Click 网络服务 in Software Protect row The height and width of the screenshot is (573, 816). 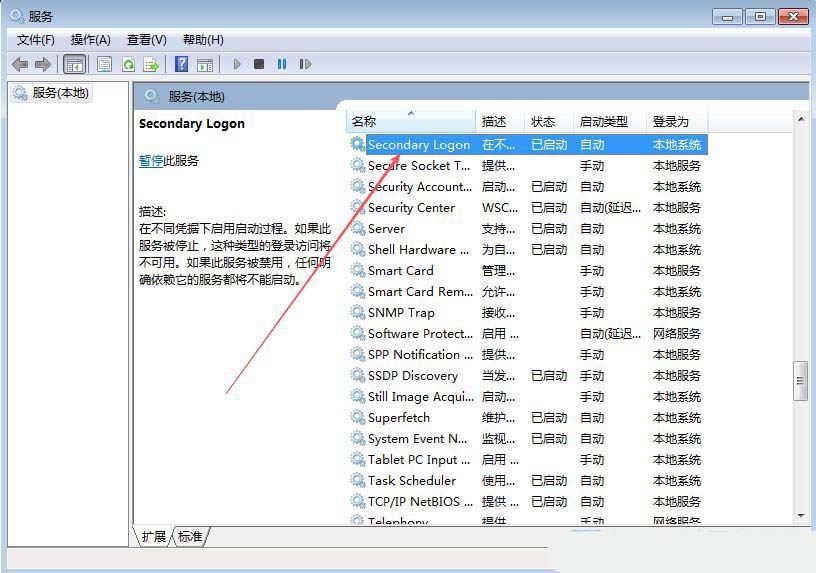click(677, 334)
